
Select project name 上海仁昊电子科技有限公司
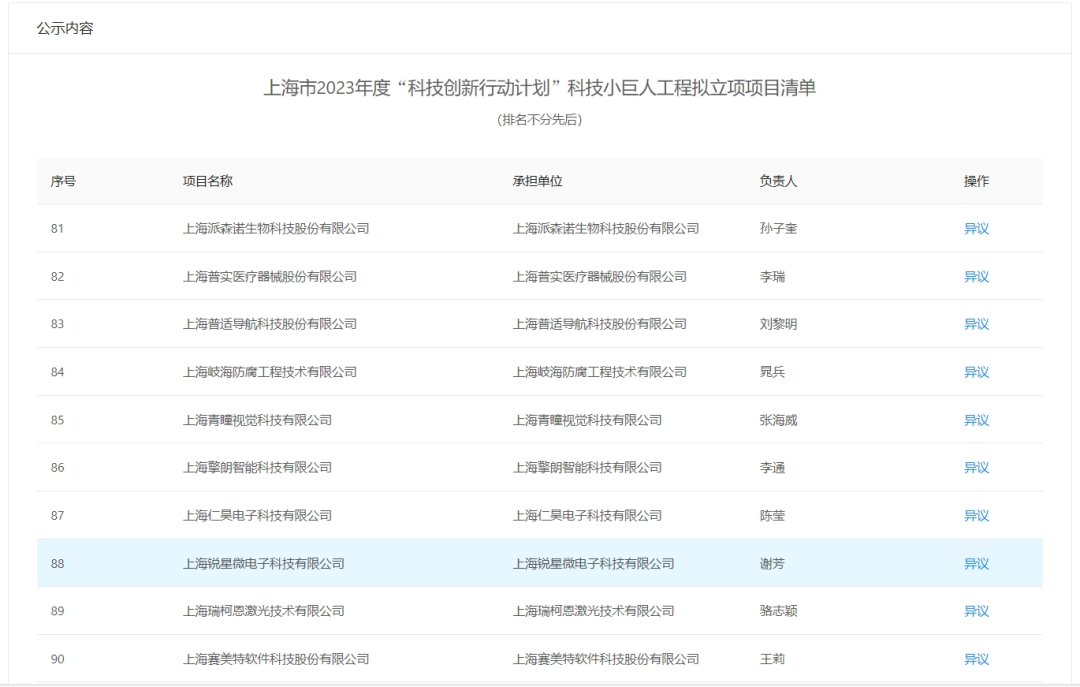point(257,516)
